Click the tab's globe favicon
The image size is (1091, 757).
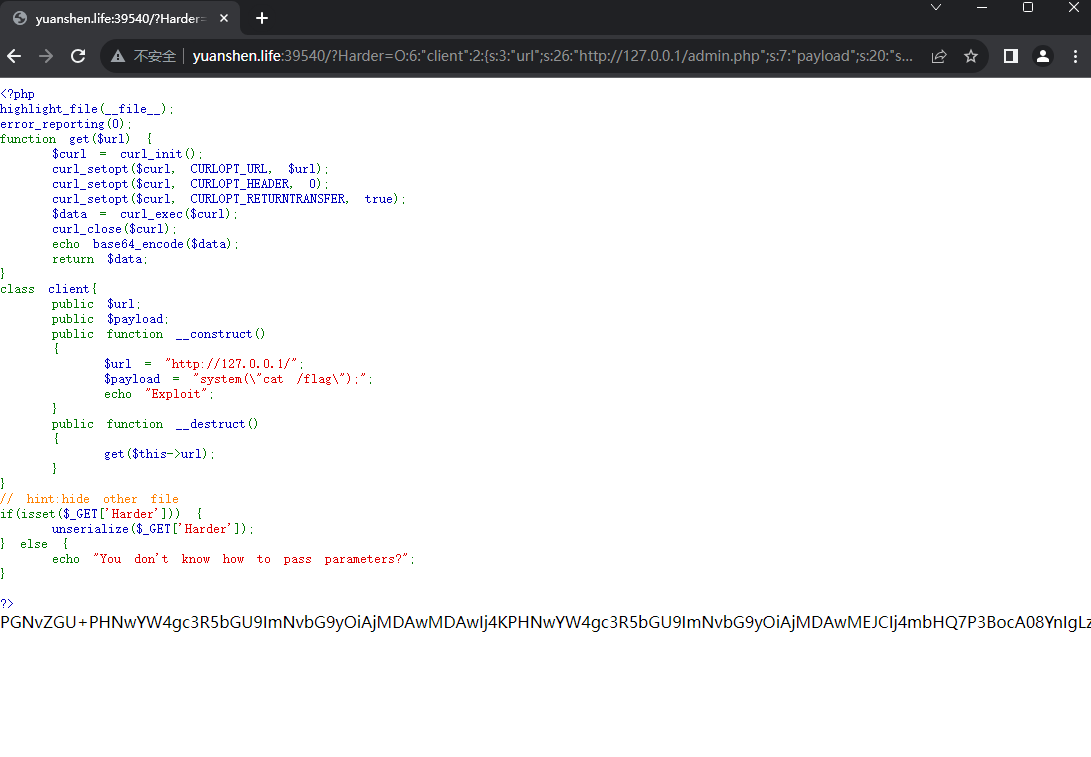[x=20, y=19]
